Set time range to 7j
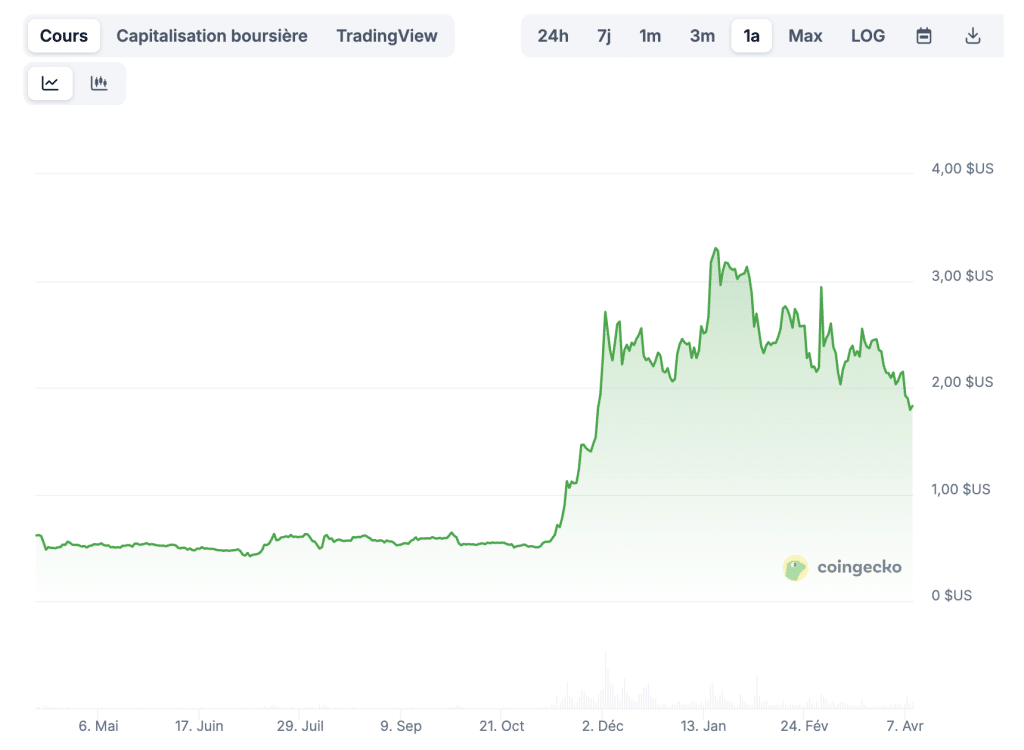 click(604, 36)
